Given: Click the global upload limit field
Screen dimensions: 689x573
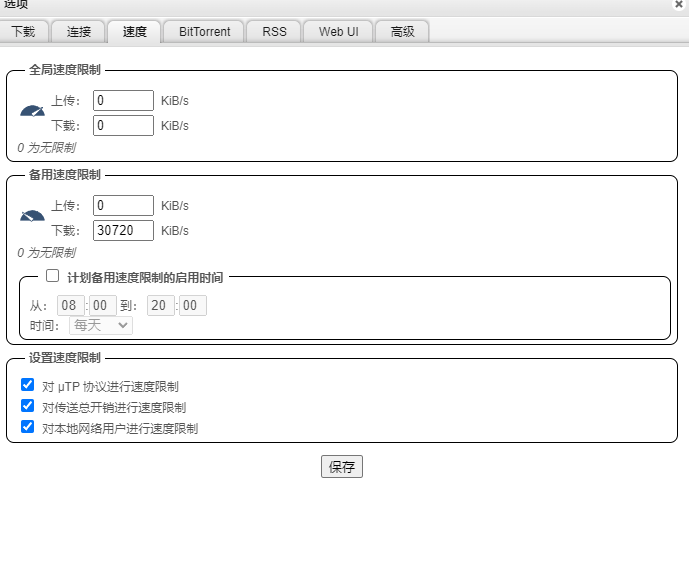Looking at the screenshot, I should pos(123,101).
